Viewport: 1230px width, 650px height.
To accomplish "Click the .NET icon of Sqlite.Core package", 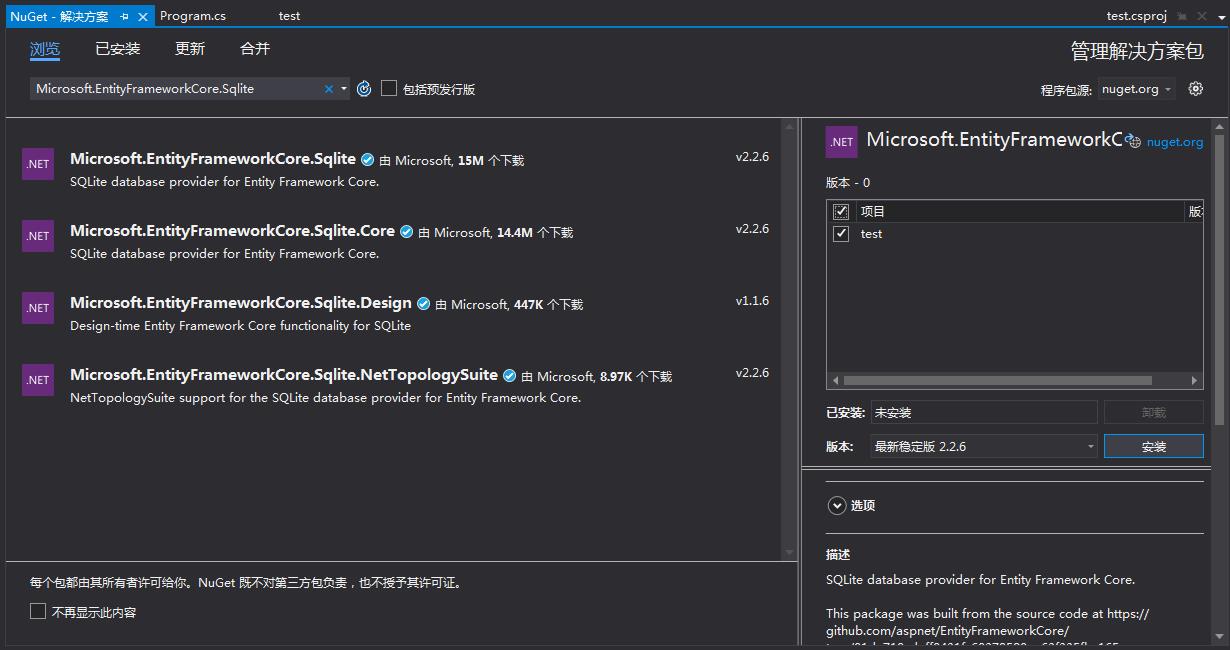I will (x=38, y=236).
